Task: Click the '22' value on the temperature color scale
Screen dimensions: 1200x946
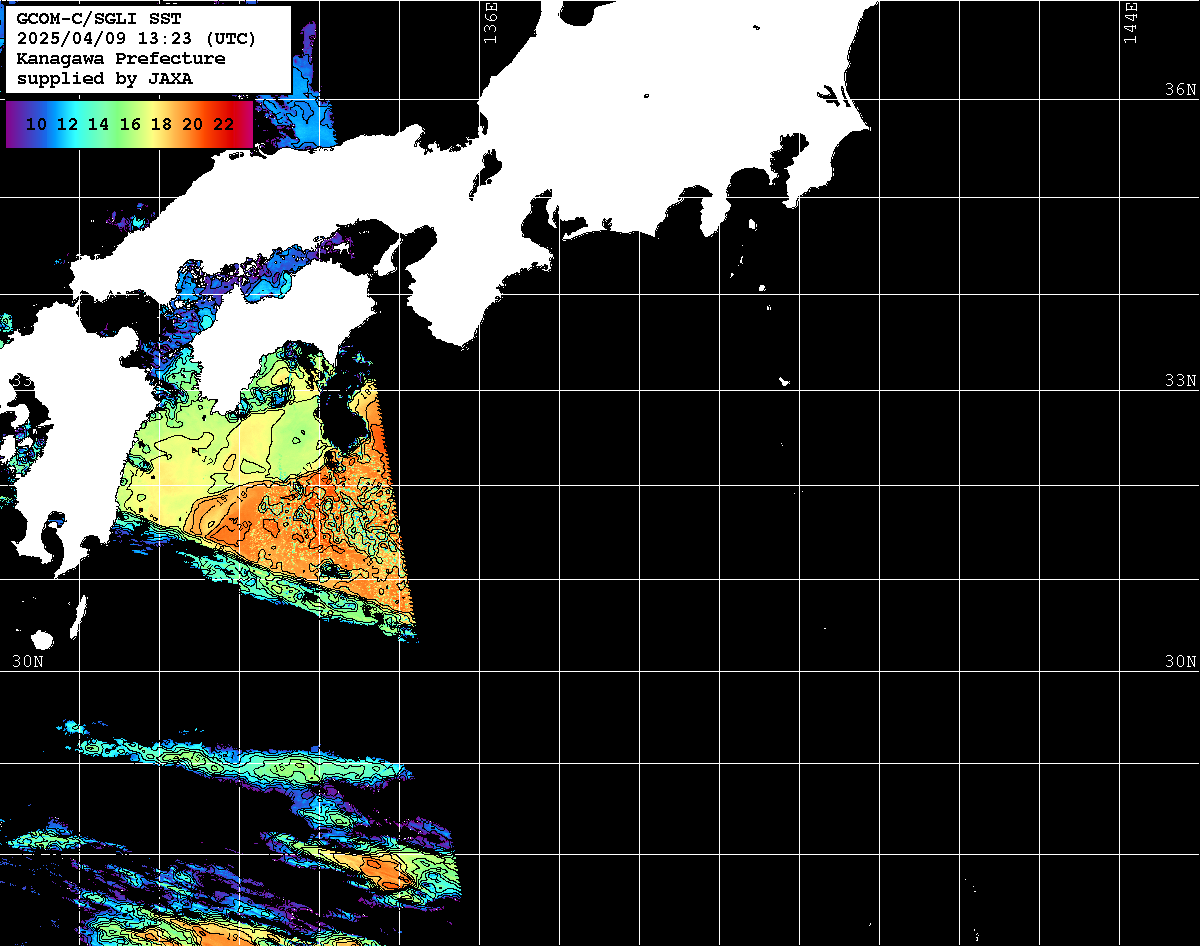Action: [x=223, y=124]
